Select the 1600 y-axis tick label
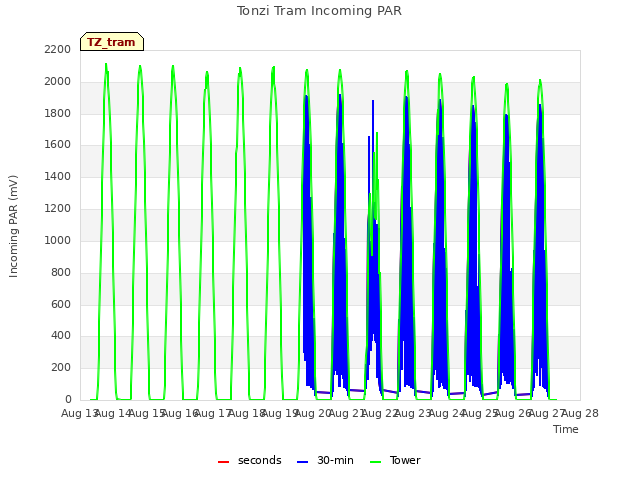This screenshot has width=640, height=480. pyautogui.click(x=58, y=144)
